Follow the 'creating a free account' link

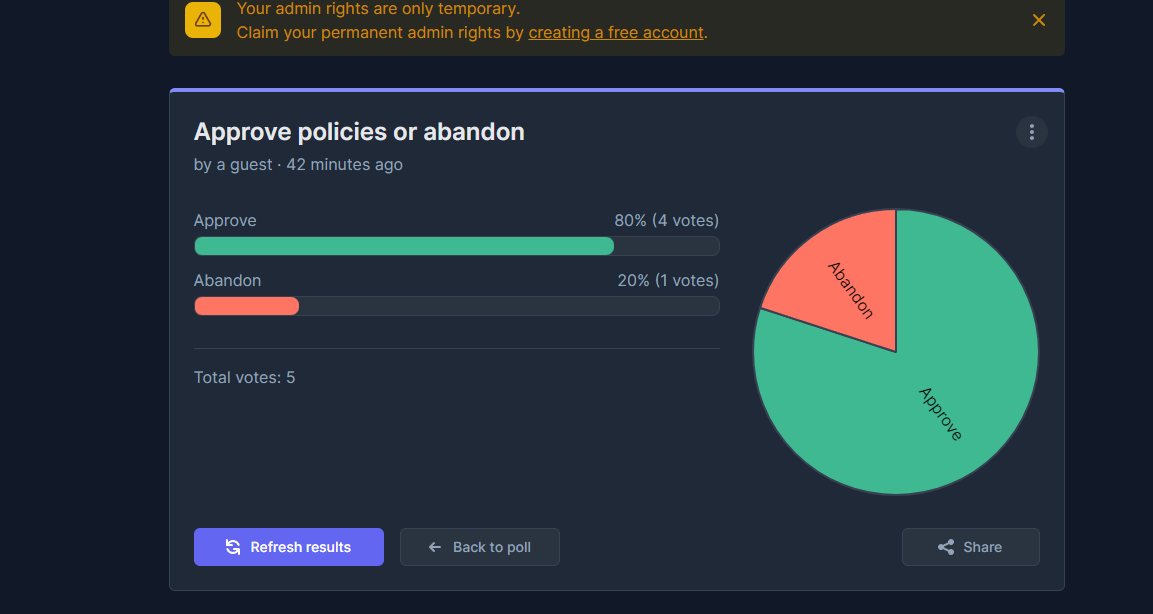[616, 32]
